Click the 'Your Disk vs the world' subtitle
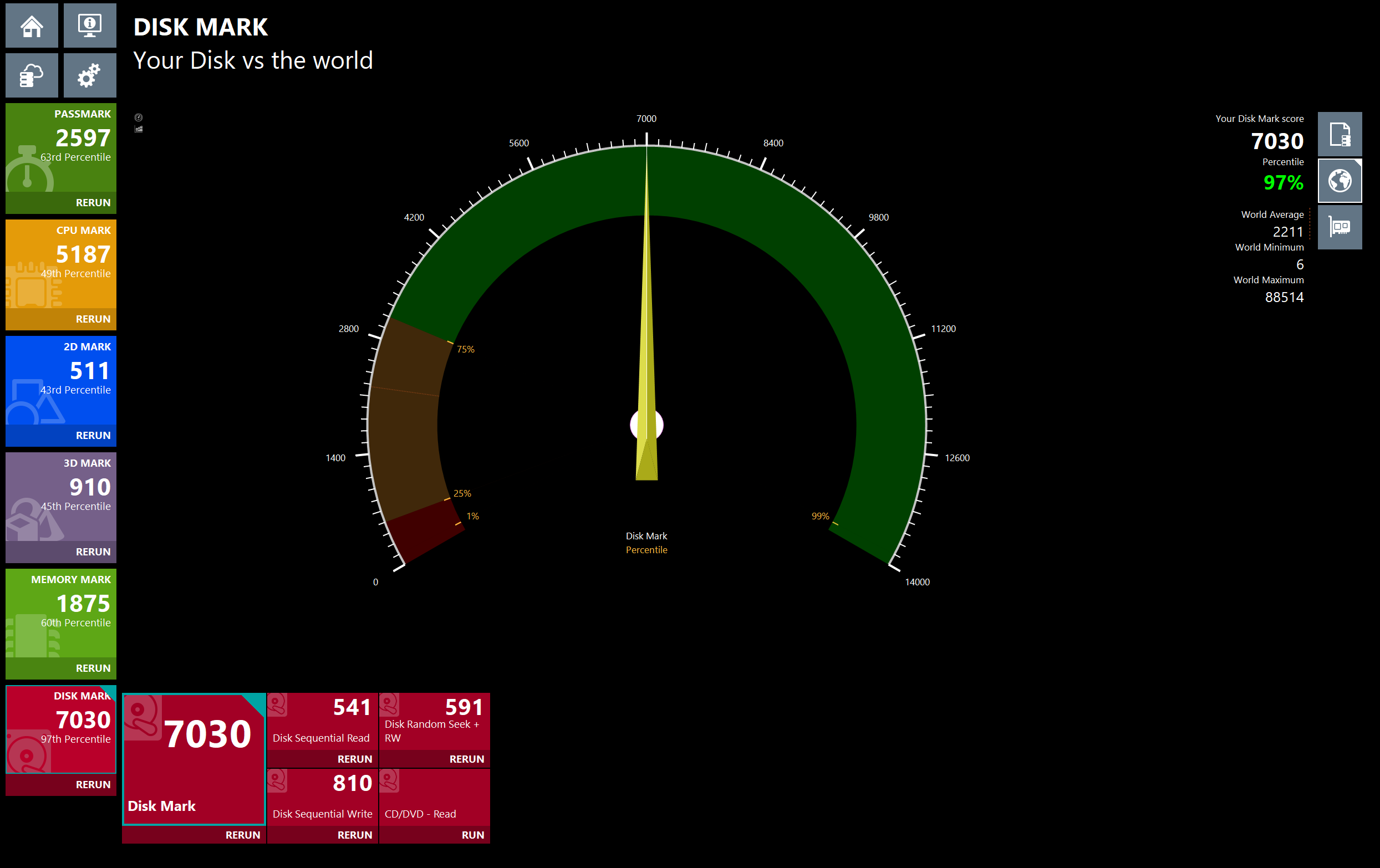The image size is (1380, 868). [x=253, y=60]
